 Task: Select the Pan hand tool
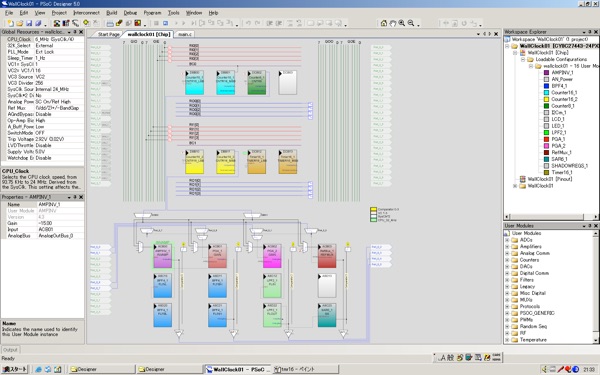click(393, 23)
